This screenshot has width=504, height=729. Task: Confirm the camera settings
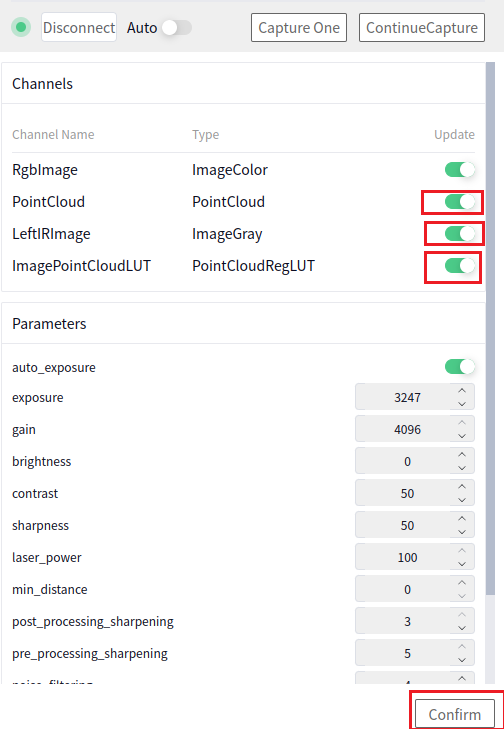click(455, 714)
